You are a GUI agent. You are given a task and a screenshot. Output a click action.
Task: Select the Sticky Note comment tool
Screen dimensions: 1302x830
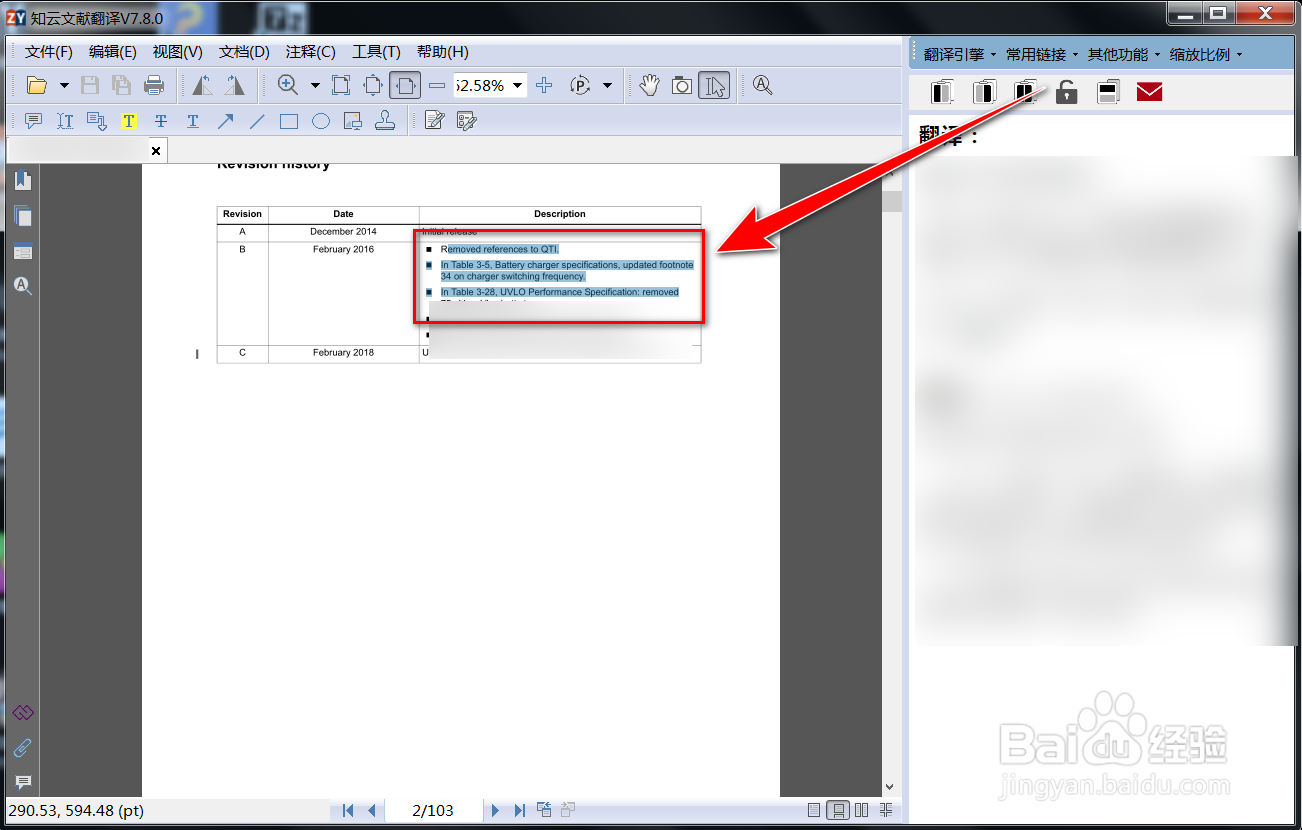[x=33, y=121]
